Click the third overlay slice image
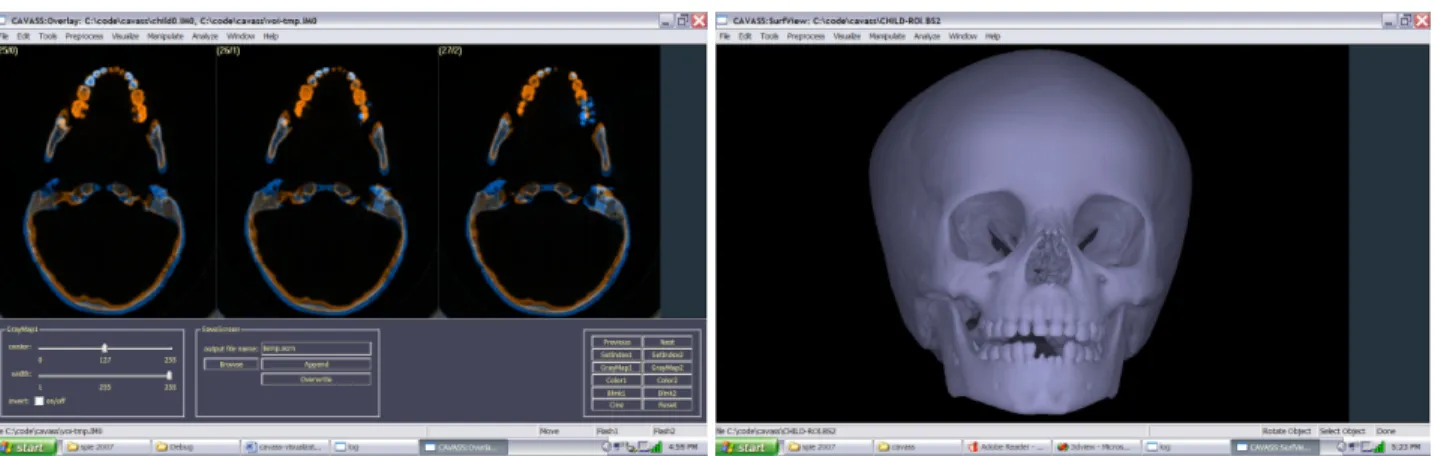This screenshot has width=1435, height=456. coord(549,180)
